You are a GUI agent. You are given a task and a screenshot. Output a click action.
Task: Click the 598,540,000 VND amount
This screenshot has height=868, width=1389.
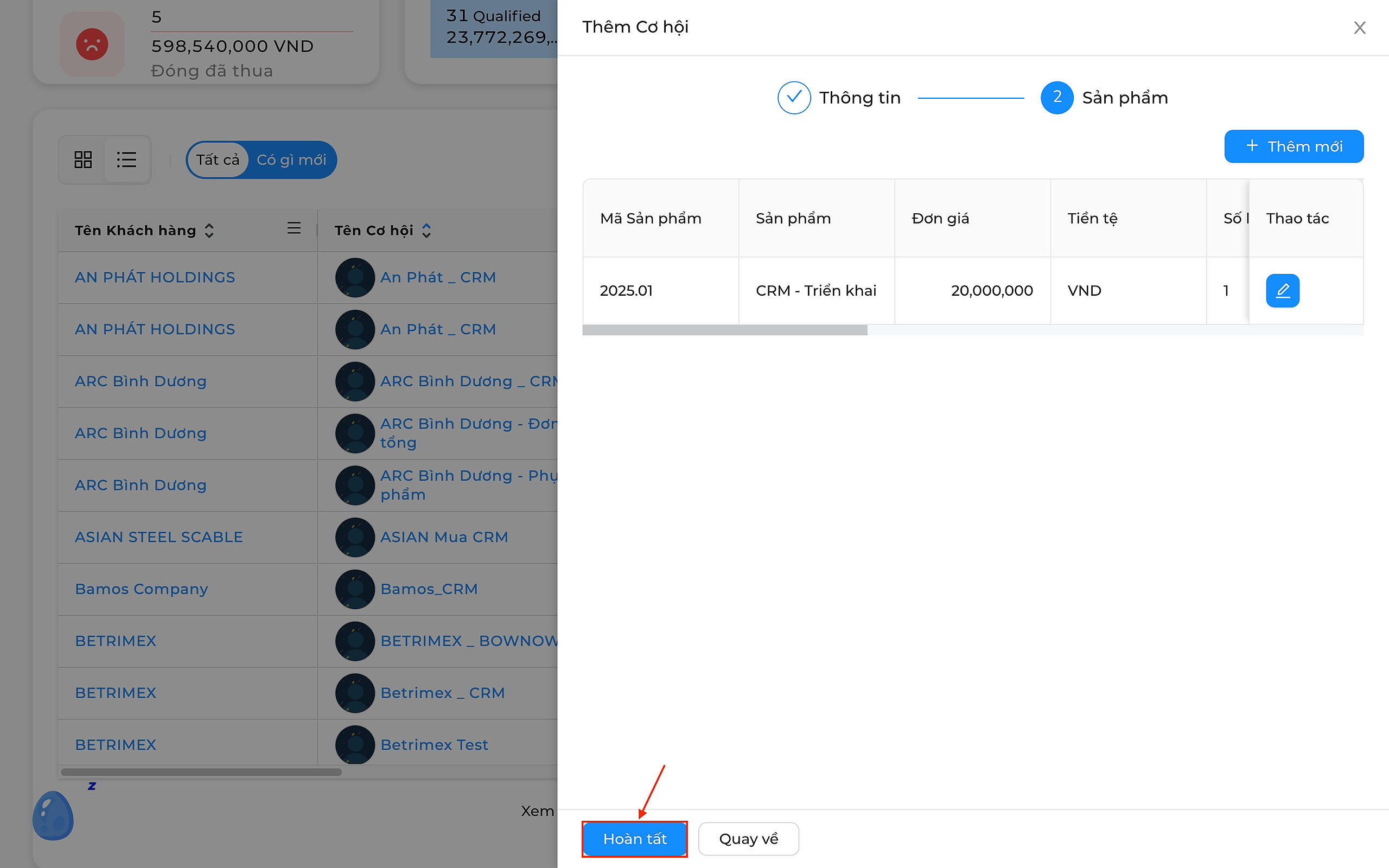[232, 46]
